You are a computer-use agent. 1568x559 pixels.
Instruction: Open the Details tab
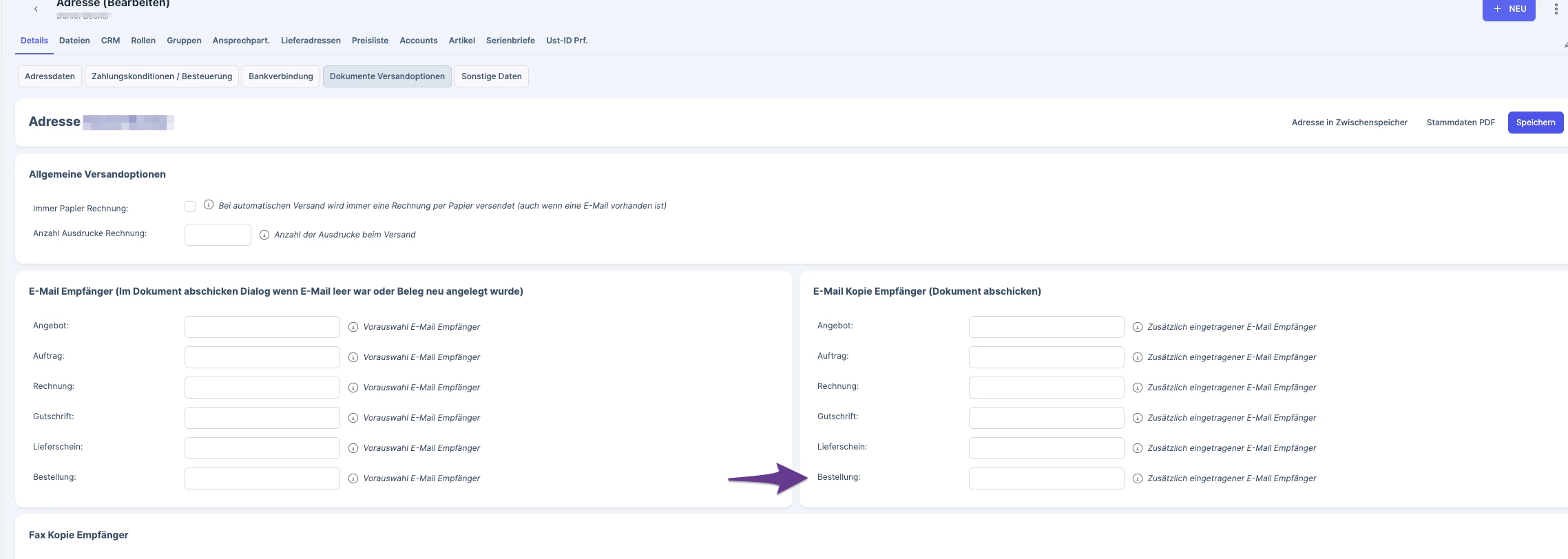pyautogui.click(x=34, y=41)
